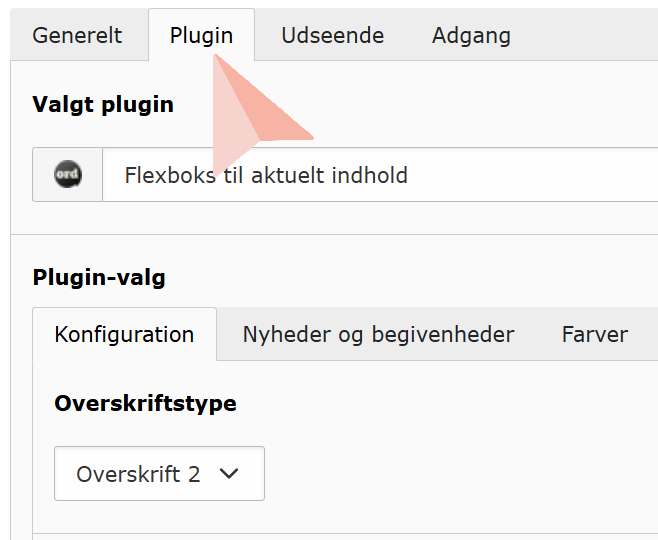Click the empty tab bar right of Adgang
Viewport: 658px width, 540px height.
pos(590,36)
